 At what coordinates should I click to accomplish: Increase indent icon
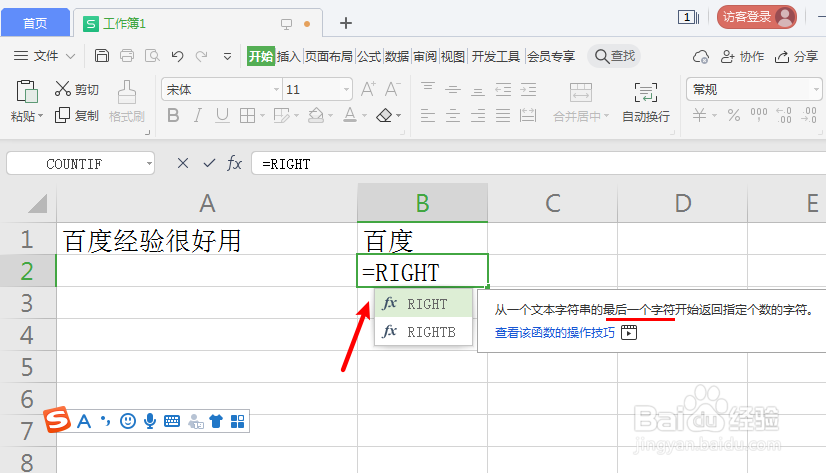pyautogui.click(x=528, y=90)
